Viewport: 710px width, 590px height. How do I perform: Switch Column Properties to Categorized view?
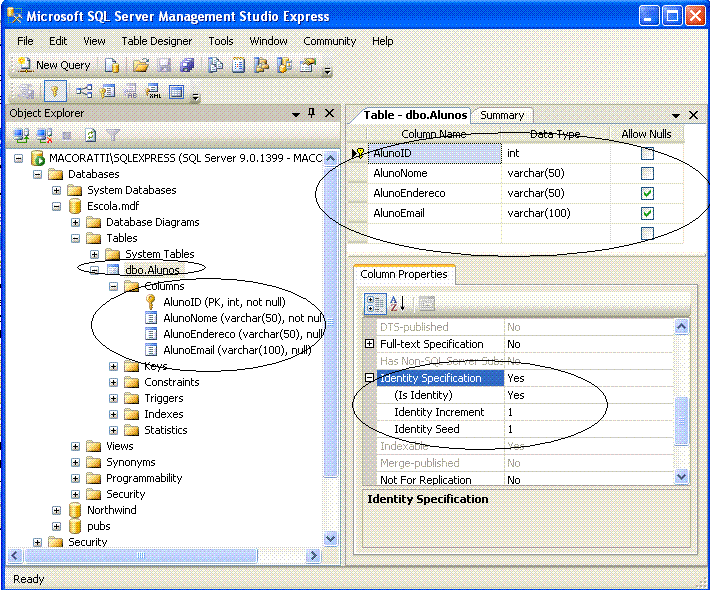(x=375, y=304)
